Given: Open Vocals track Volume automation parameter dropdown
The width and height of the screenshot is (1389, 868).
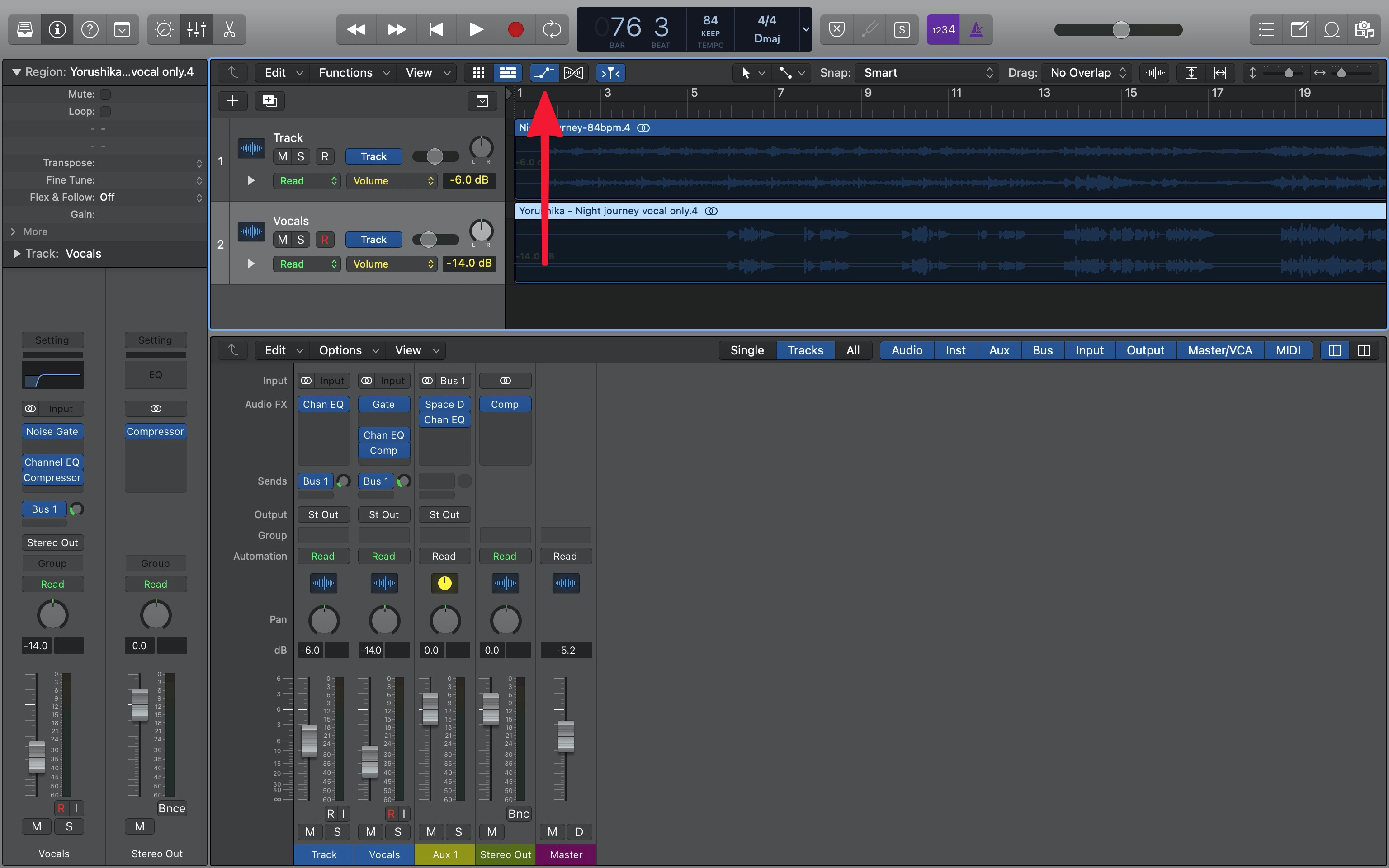Looking at the screenshot, I should pos(392,264).
